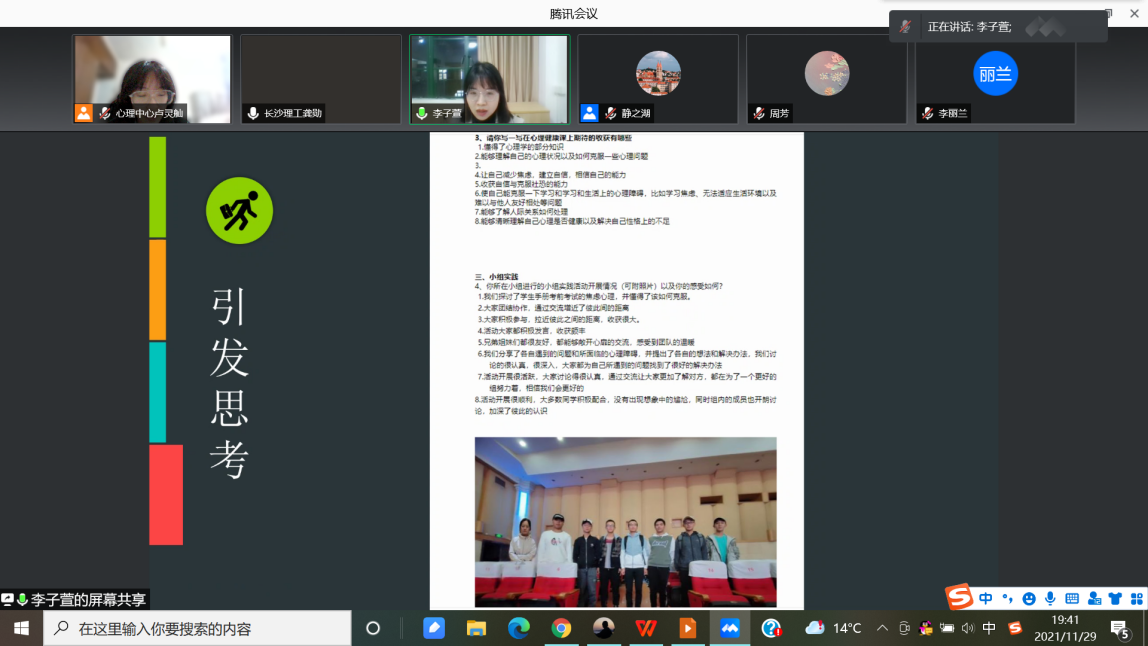Open the Sogou soft keyboard icon
The width and height of the screenshot is (1148, 646).
click(x=1072, y=598)
